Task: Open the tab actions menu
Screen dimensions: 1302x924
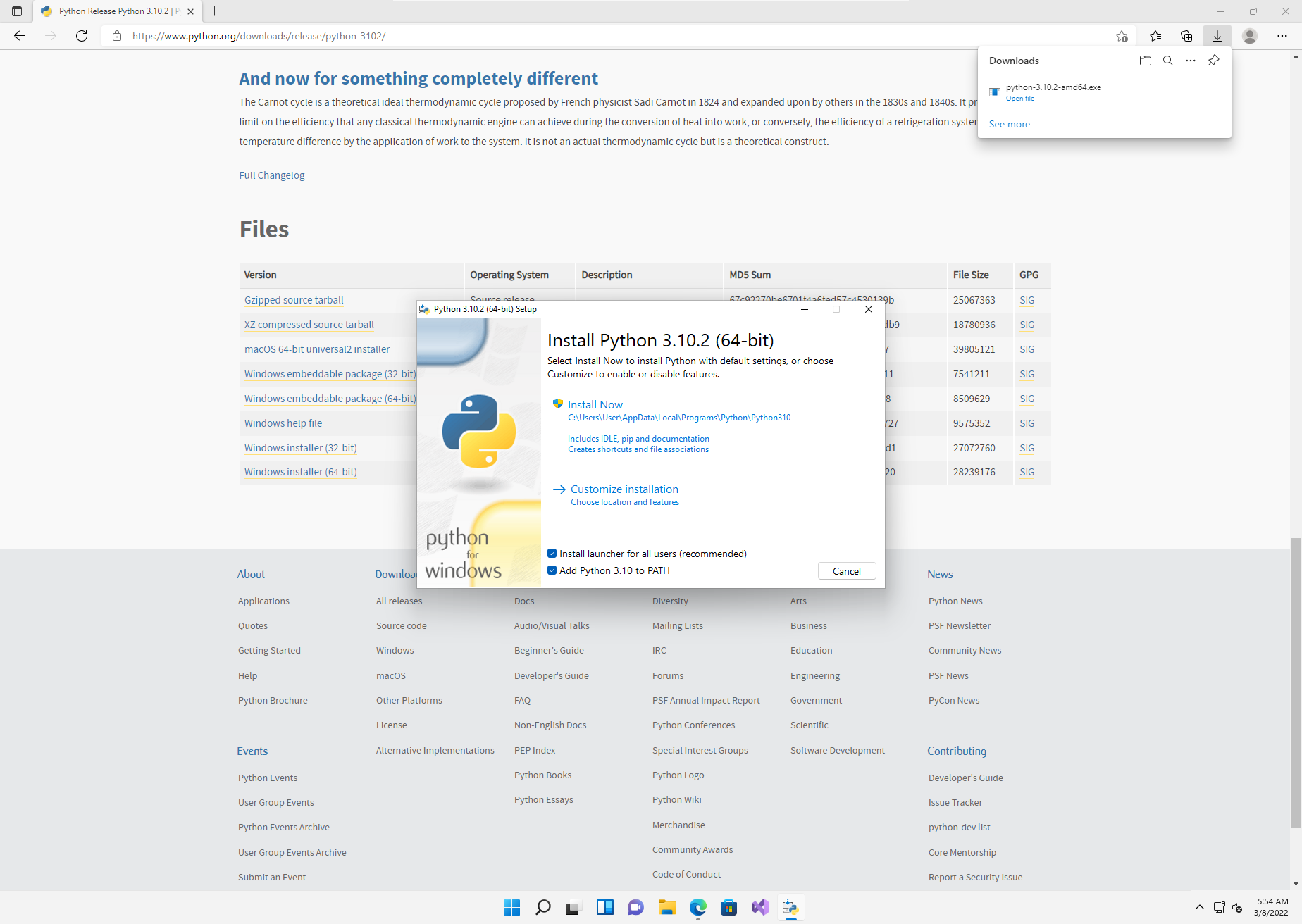Action: tap(17, 11)
